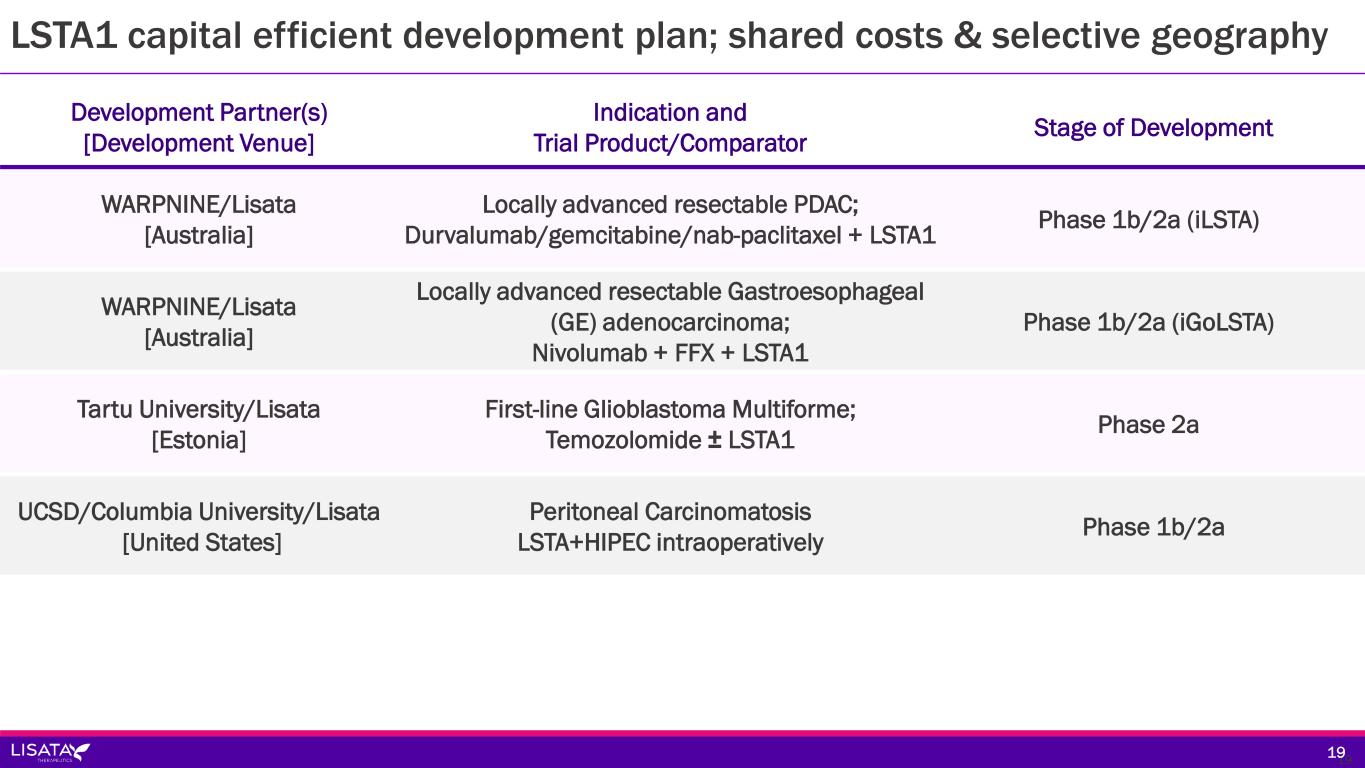Select the first WARPNINE/Lisata [Australia] cell
This screenshot has height=768, width=1365.
[199, 220]
